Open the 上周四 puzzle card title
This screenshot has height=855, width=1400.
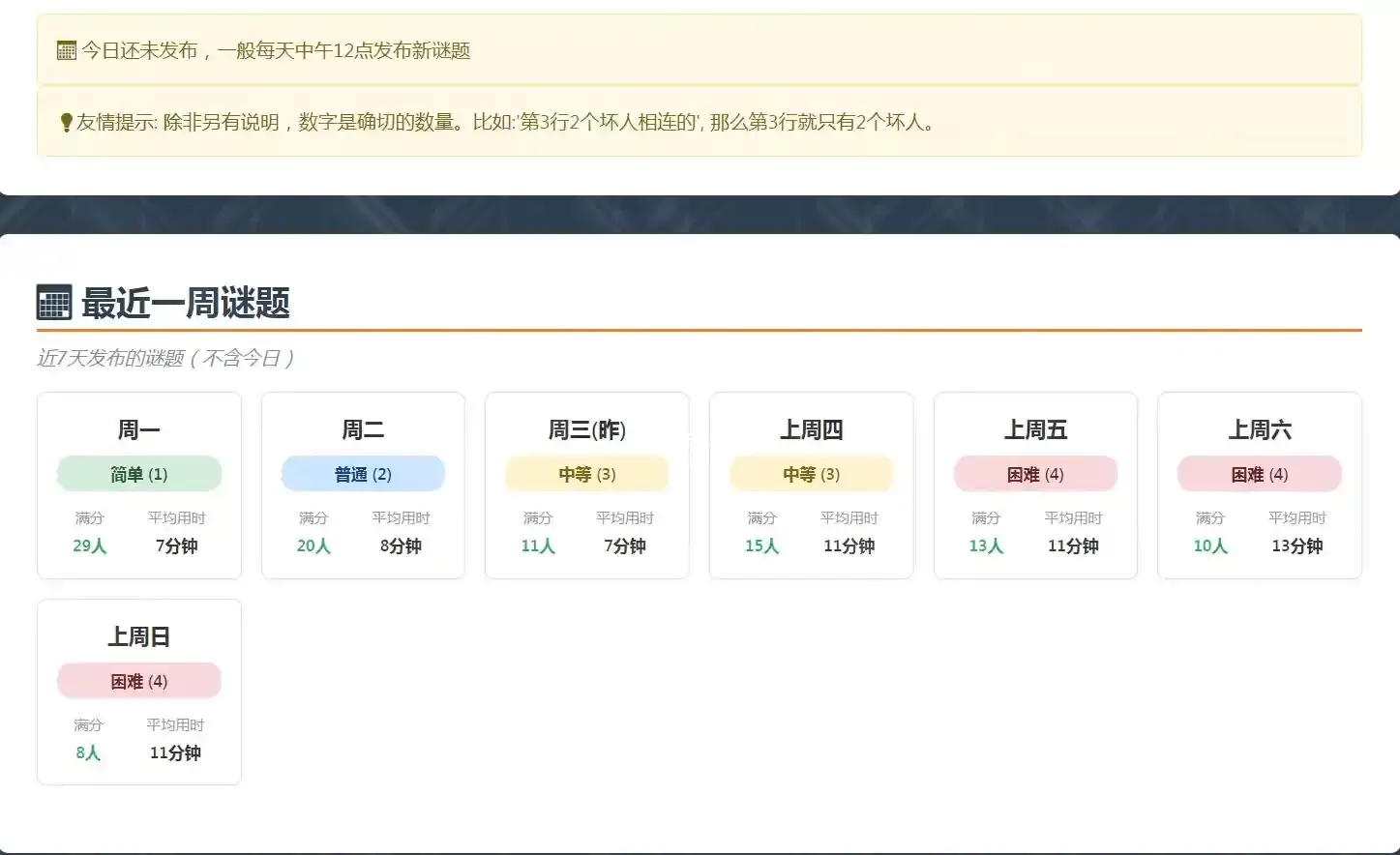point(811,429)
